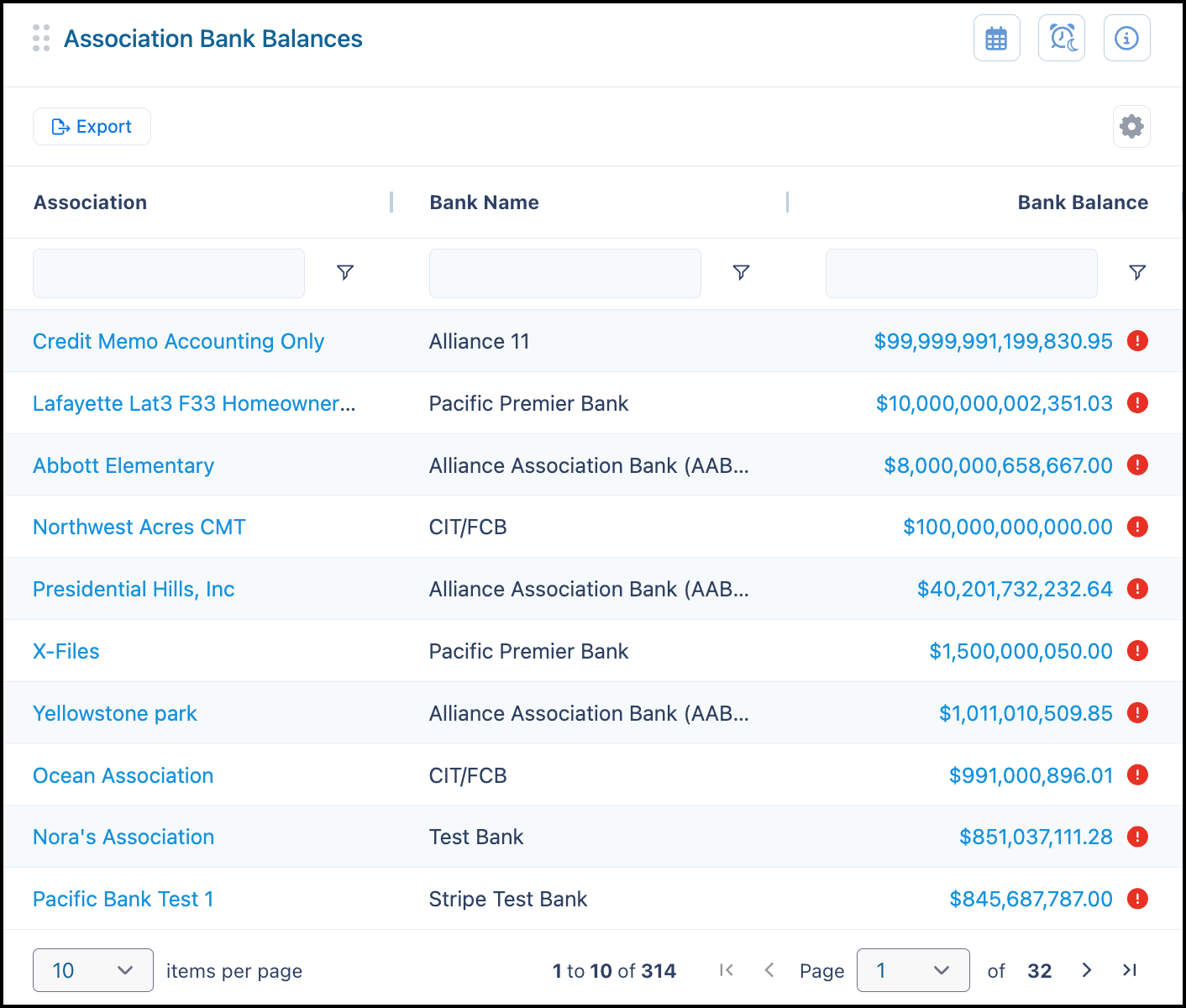Screen dimensions: 1186x1008
Task: Click the Bank Name filter funnel icon
Action: pyautogui.click(x=741, y=272)
